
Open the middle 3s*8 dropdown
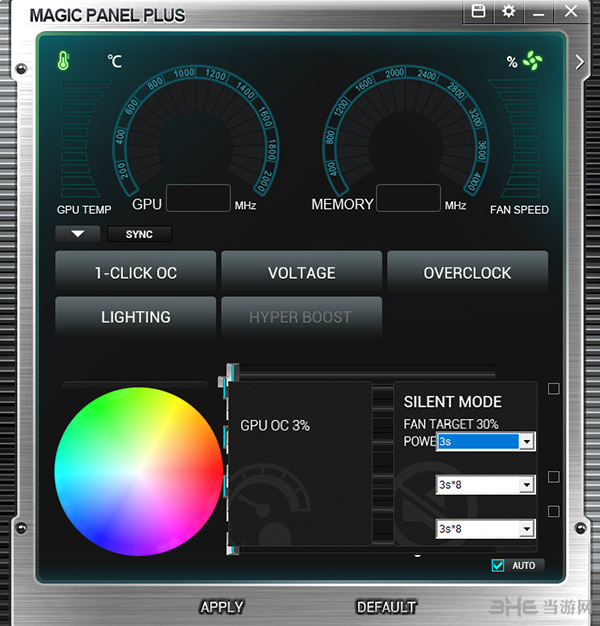point(485,485)
